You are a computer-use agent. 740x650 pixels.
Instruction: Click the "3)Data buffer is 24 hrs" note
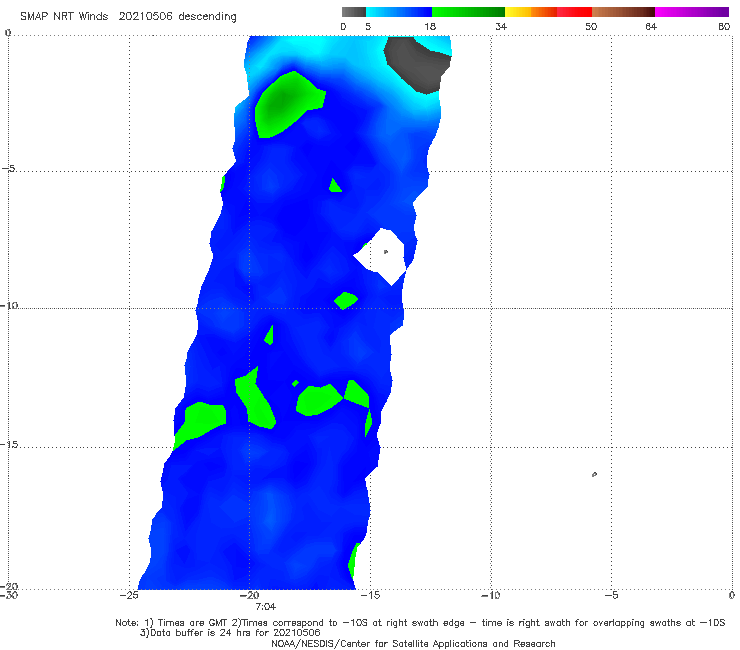click(x=230, y=633)
